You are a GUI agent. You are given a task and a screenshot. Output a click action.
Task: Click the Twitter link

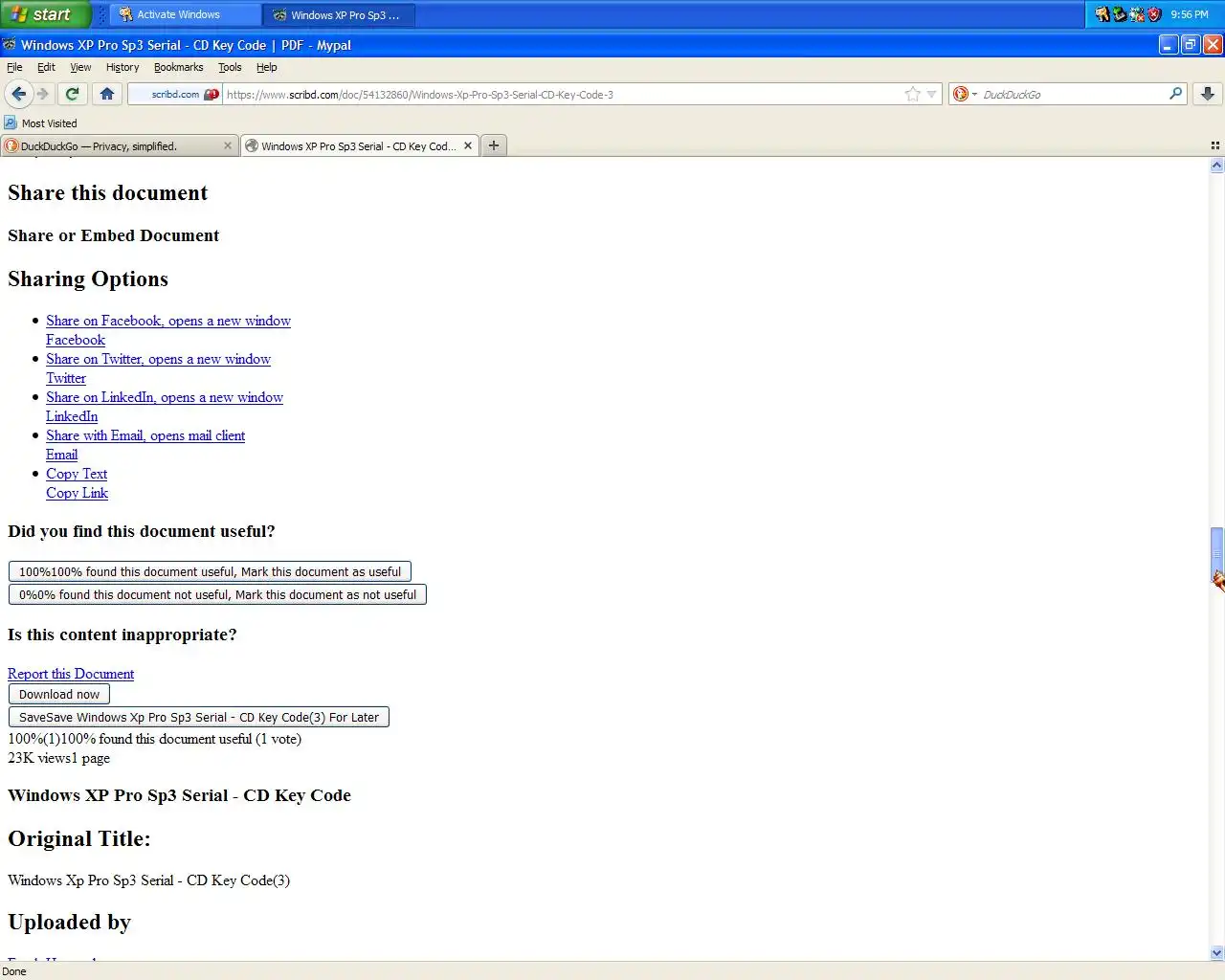tap(66, 378)
